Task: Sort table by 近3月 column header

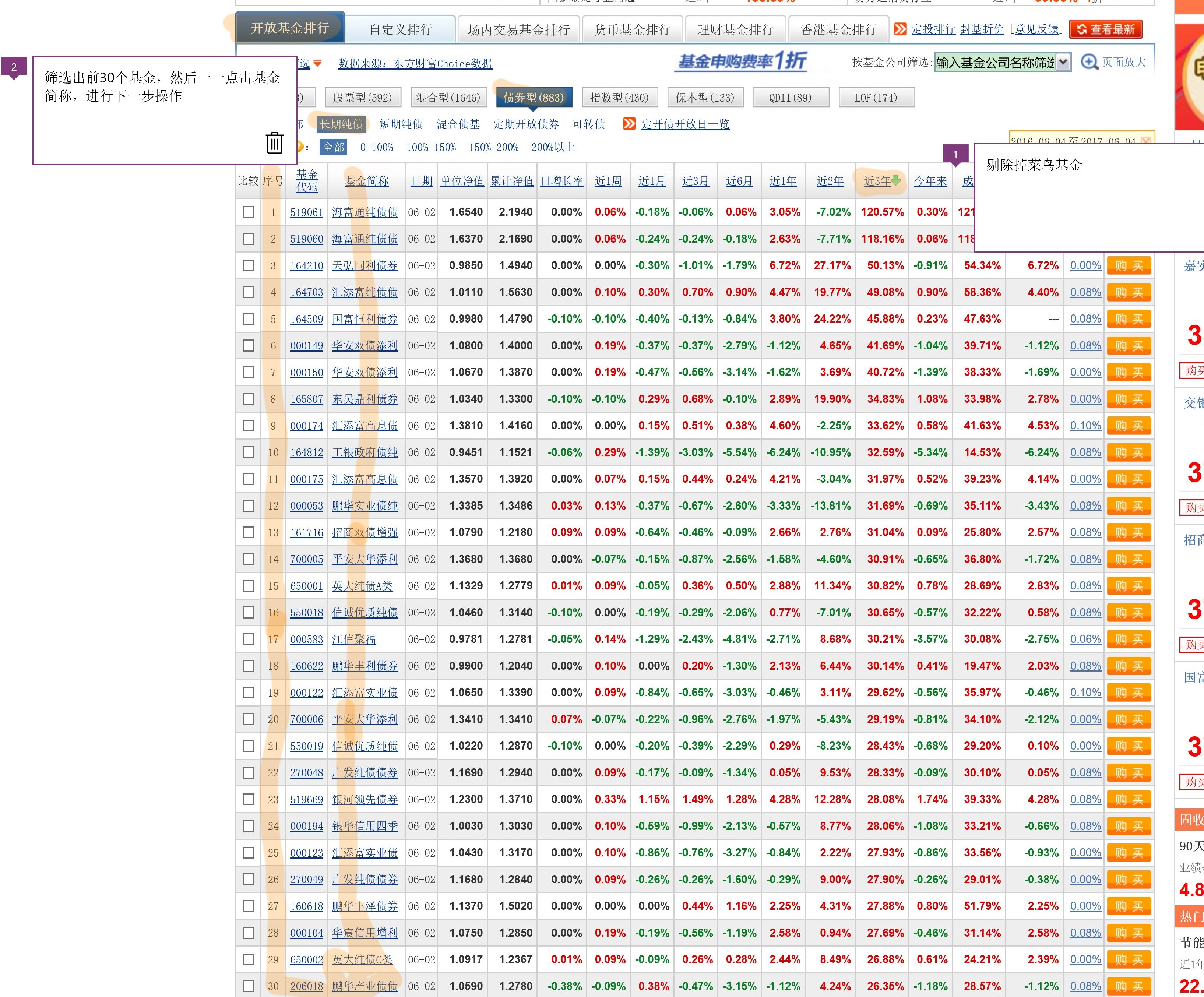Action: click(696, 181)
